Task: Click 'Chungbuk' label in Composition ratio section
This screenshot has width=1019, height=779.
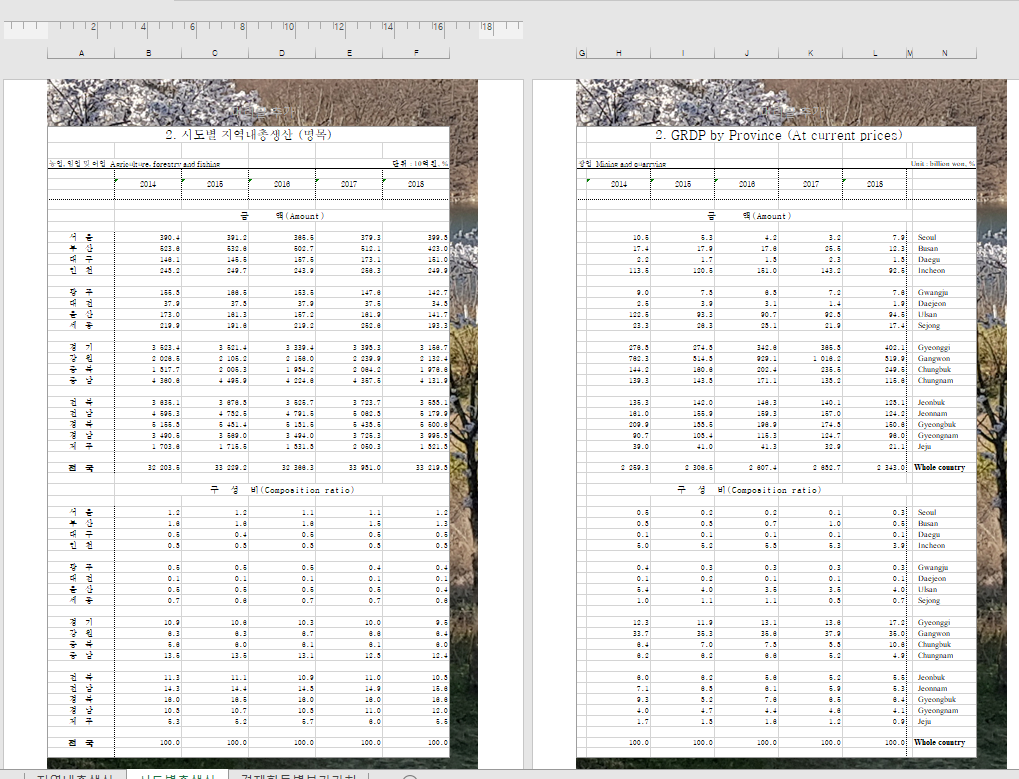Action: [934, 645]
